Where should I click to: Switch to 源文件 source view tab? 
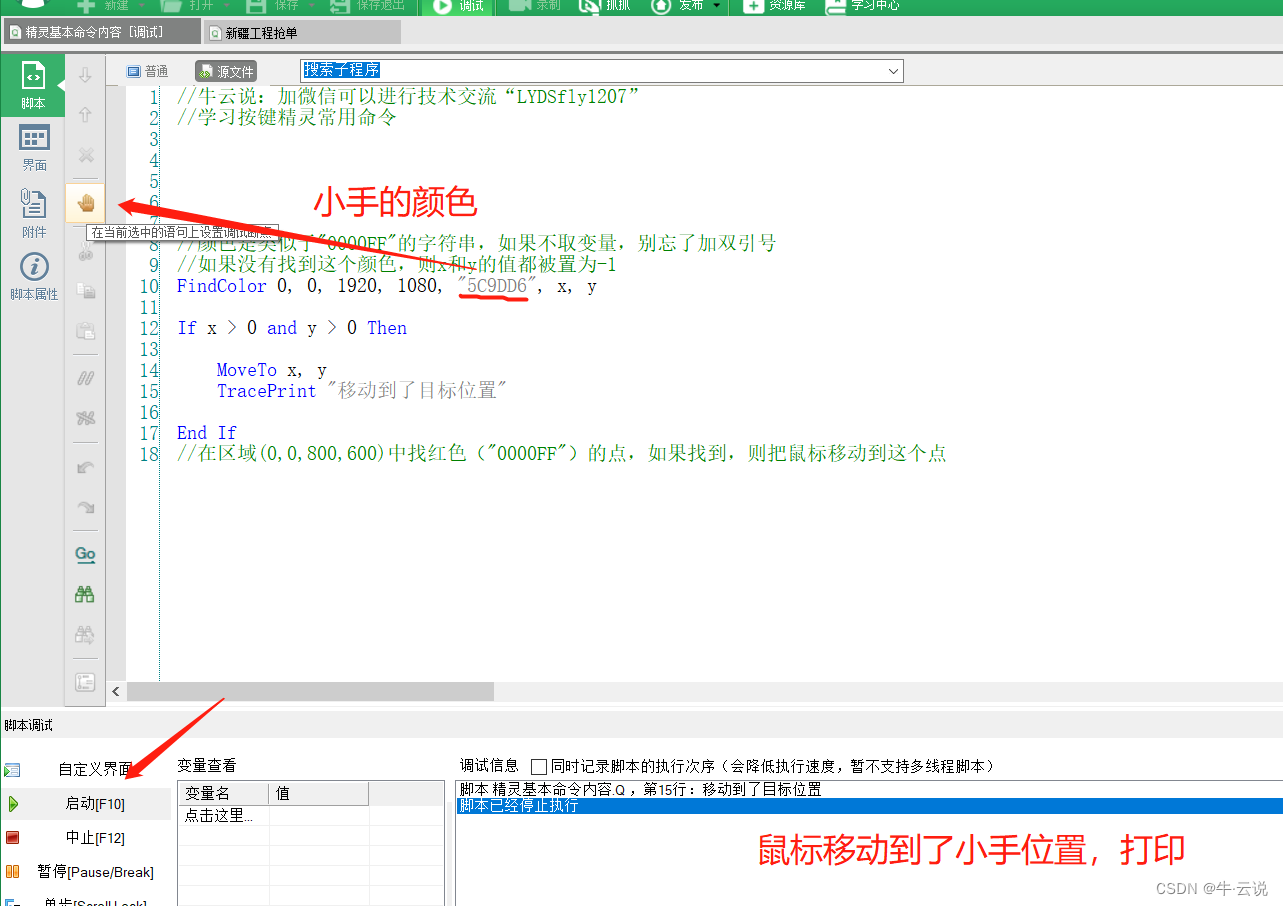[226, 71]
